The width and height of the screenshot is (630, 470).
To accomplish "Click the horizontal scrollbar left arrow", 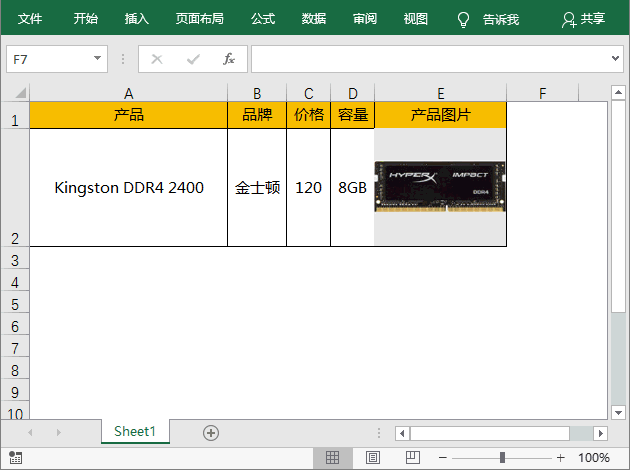I will (402, 433).
